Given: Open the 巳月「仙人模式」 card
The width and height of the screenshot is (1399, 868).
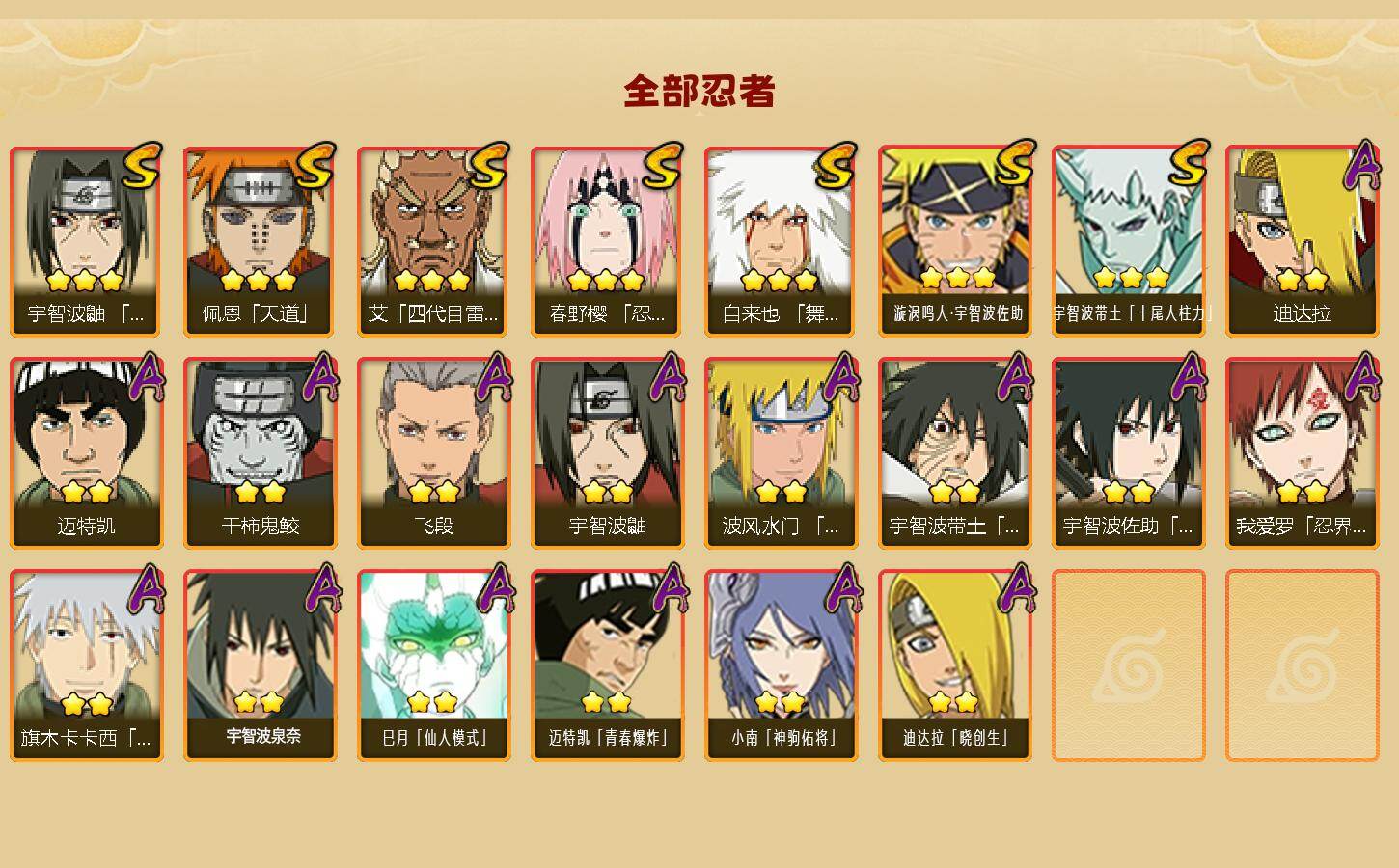Looking at the screenshot, I should pyautogui.click(x=433, y=665).
